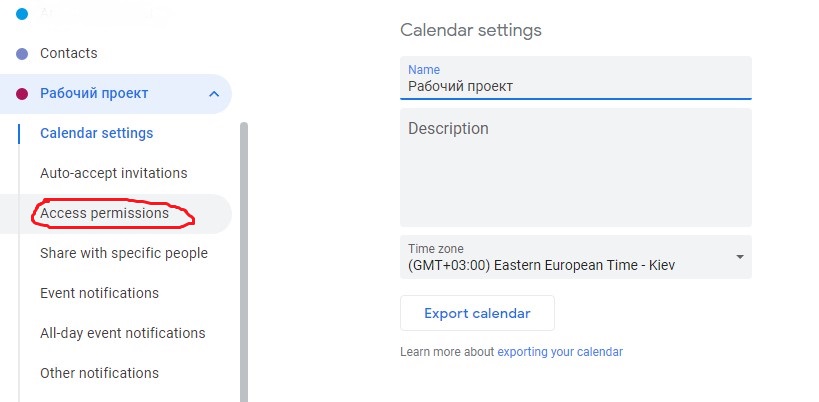Image resolution: width=819 pixels, height=402 pixels.
Task: Go to Other notifications section
Action: click(99, 373)
